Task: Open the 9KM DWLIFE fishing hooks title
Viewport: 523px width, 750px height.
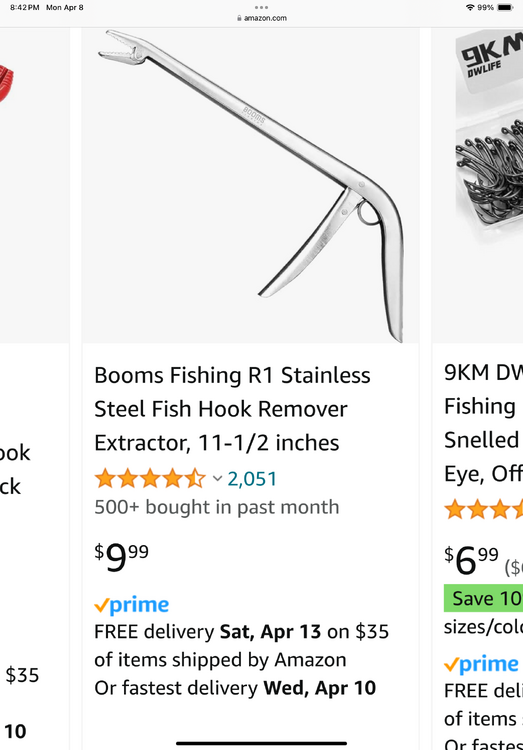Action: click(x=483, y=423)
